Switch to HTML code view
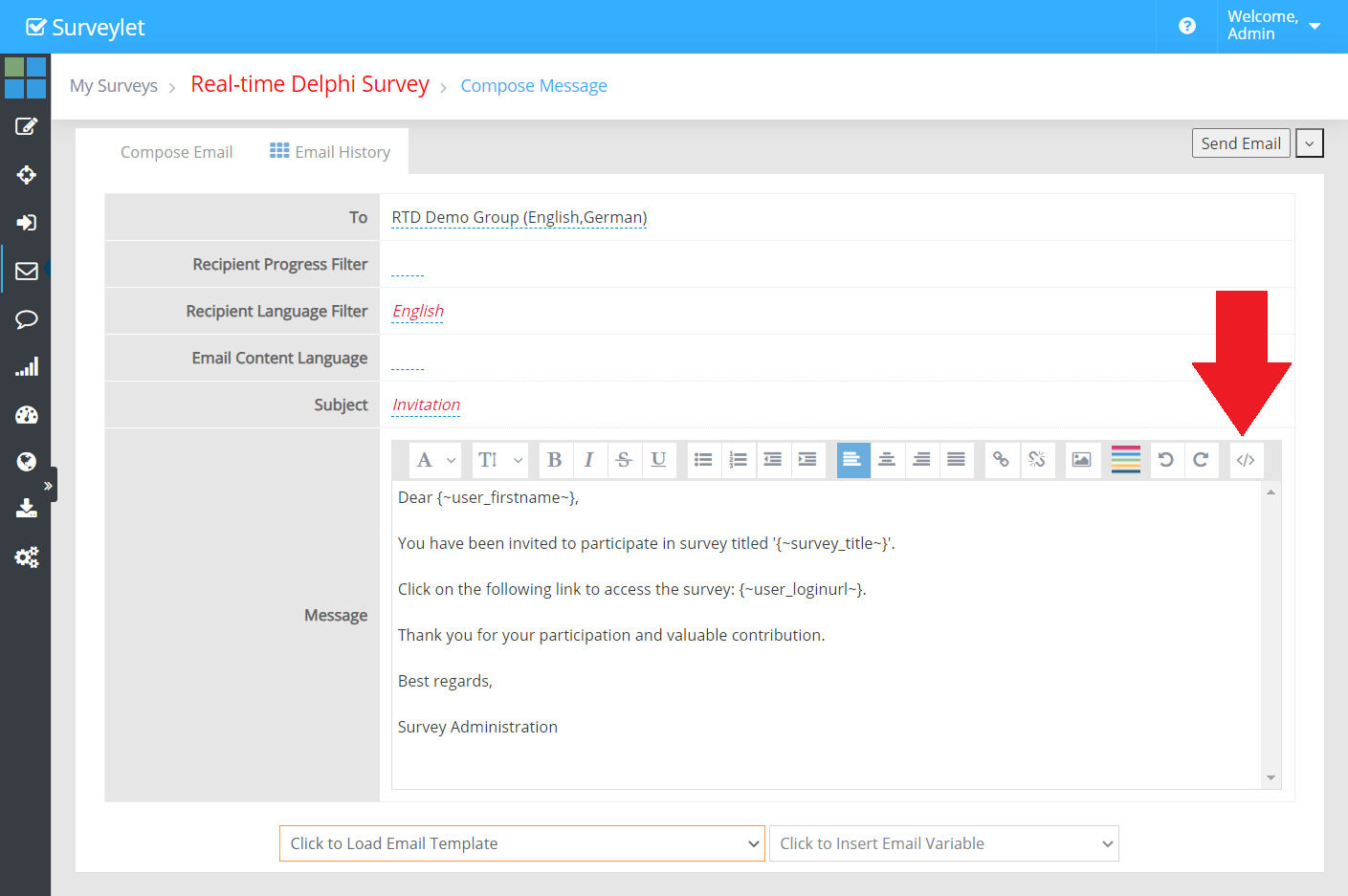 tap(1246, 460)
